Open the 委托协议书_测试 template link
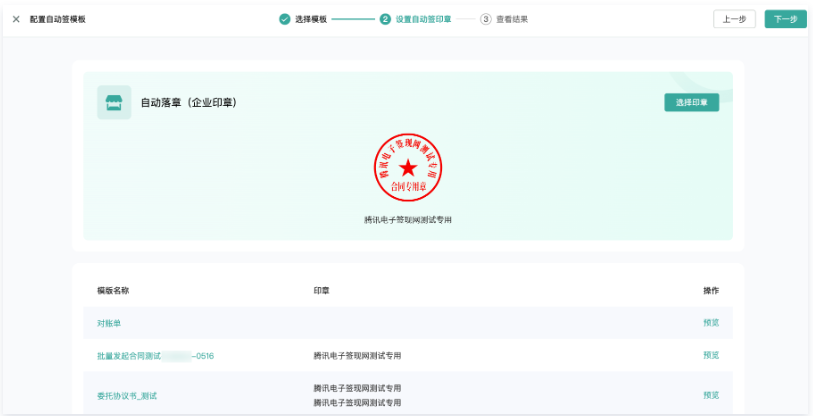 pos(127,395)
